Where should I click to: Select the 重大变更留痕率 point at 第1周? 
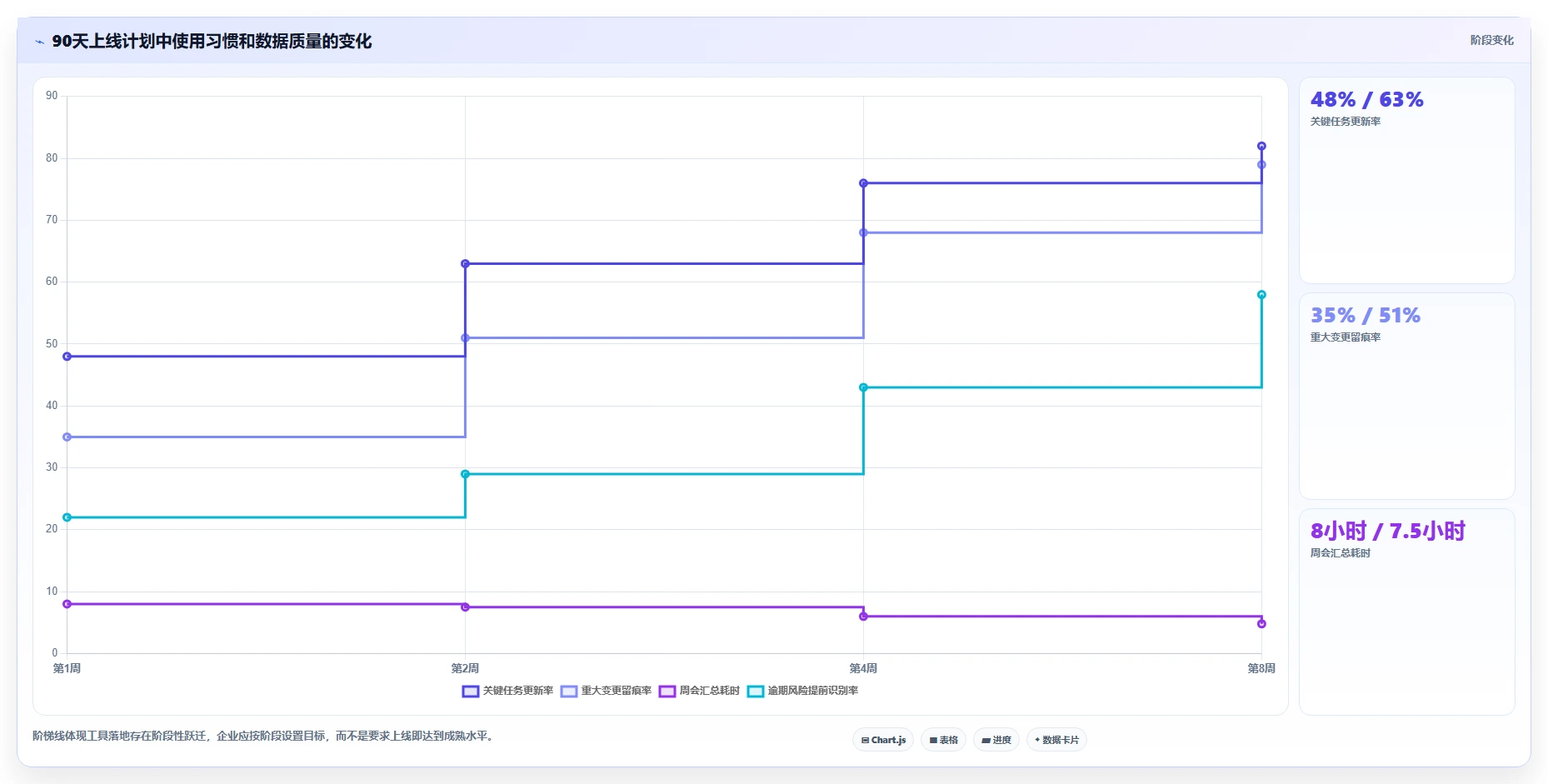tap(67, 437)
